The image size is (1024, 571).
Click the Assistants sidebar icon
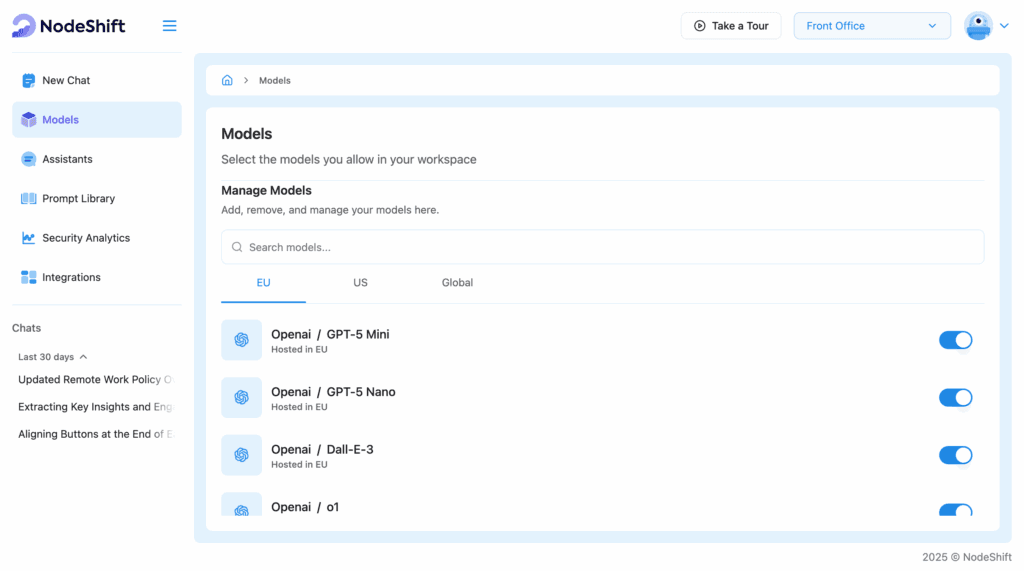pos(29,159)
